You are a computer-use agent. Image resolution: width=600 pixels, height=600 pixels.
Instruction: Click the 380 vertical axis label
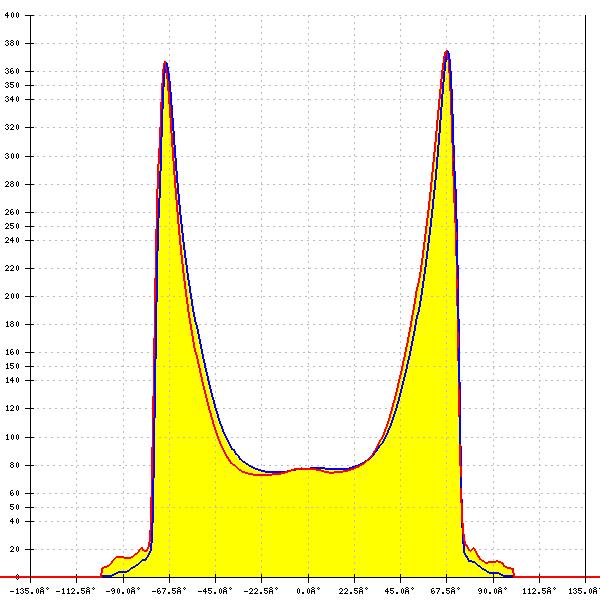12,43
